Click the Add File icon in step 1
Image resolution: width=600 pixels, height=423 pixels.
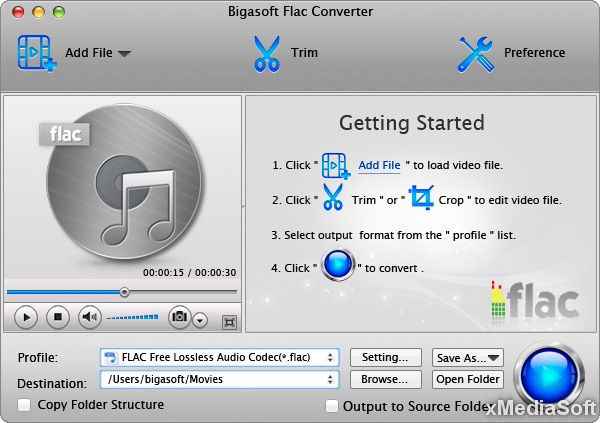pyautogui.click(x=336, y=165)
